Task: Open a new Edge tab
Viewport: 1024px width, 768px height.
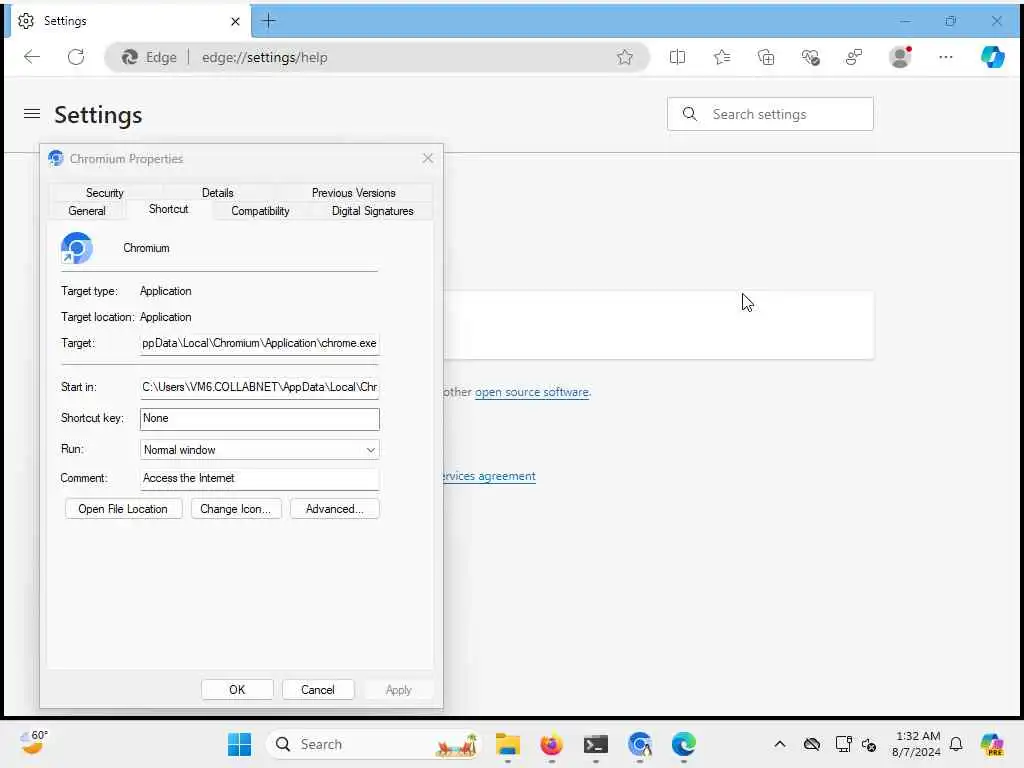Action: click(268, 21)
